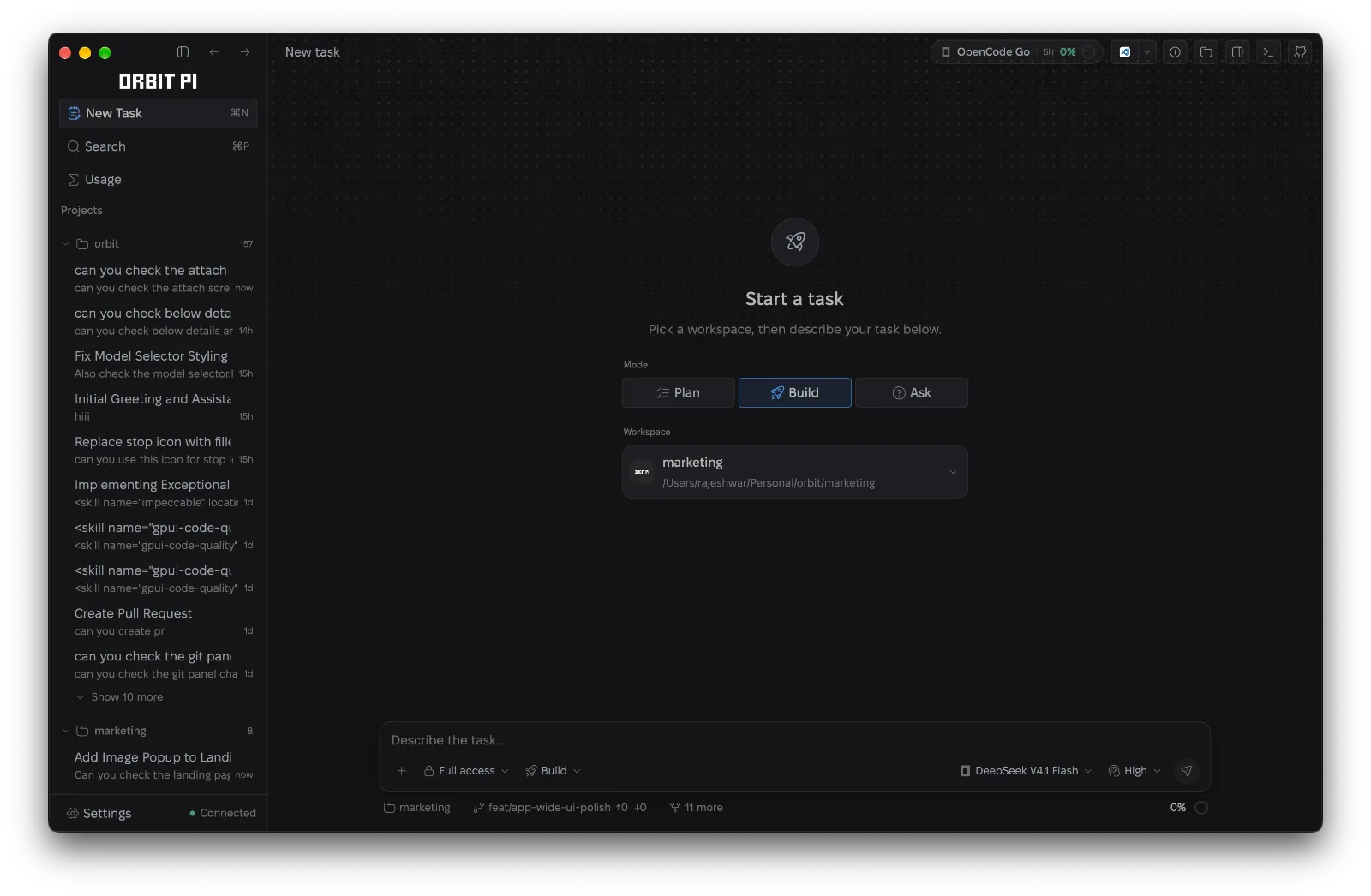Click the 0% context usage ring at bottom right

coord(1201,808)
